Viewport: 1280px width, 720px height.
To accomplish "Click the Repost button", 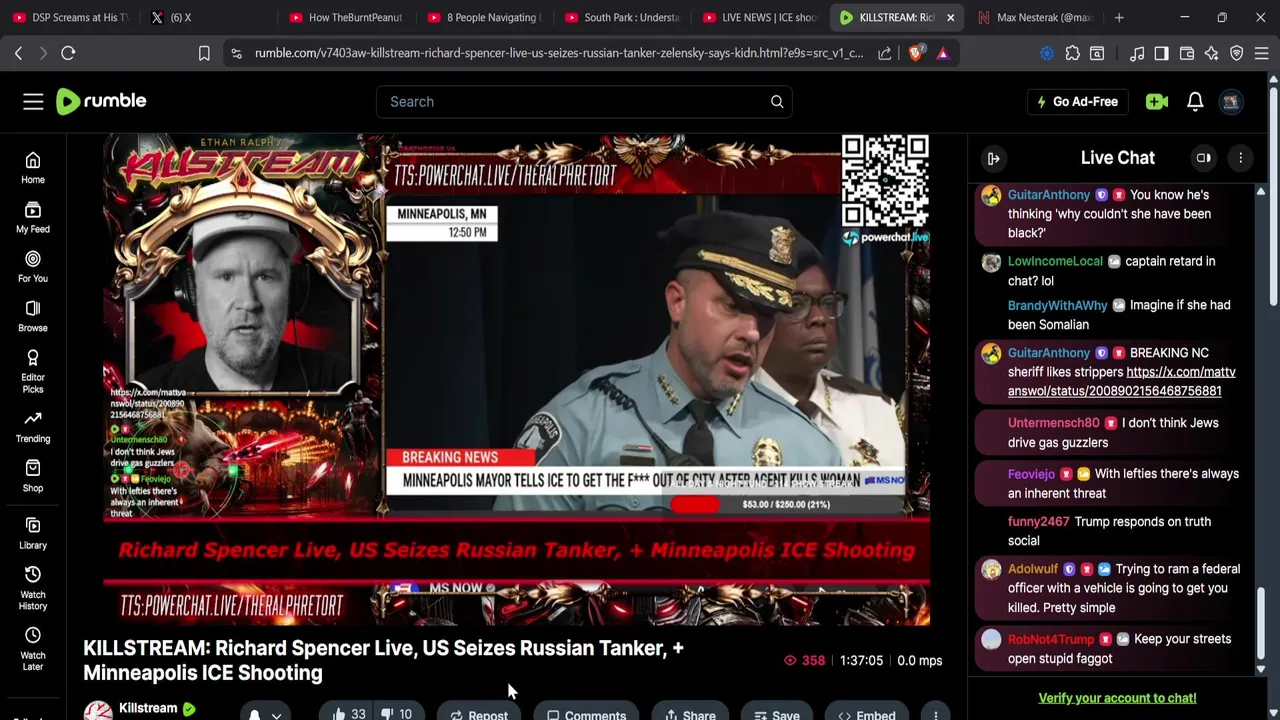I will (479, 714).
